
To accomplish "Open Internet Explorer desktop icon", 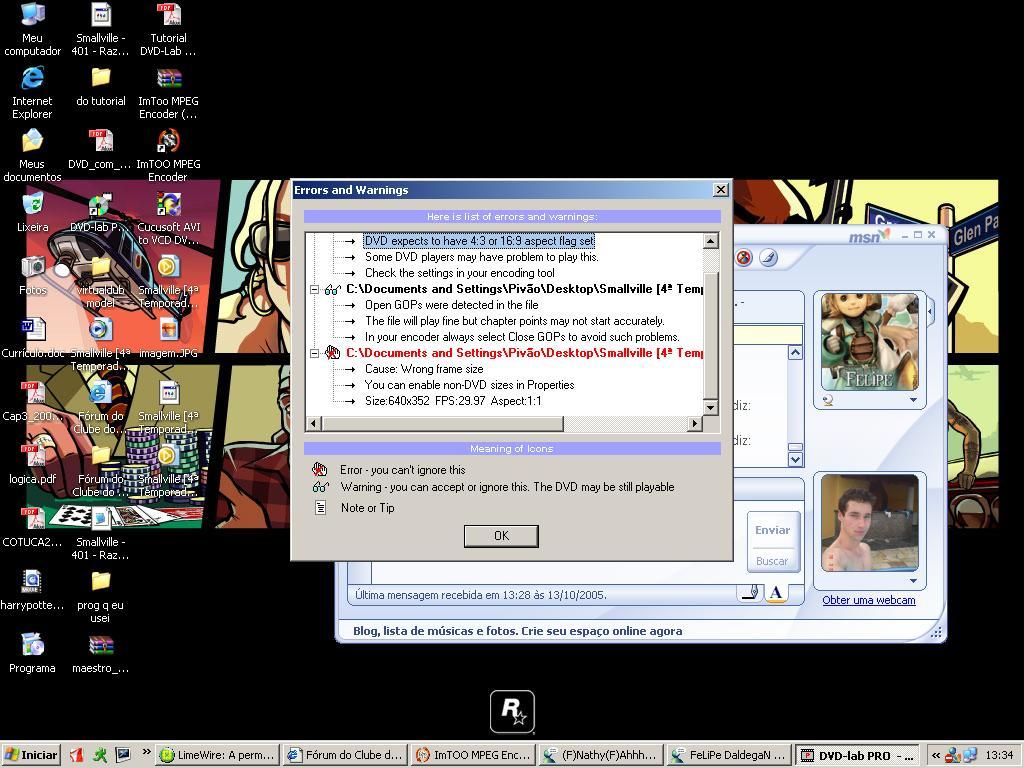I will coord(32,93).
